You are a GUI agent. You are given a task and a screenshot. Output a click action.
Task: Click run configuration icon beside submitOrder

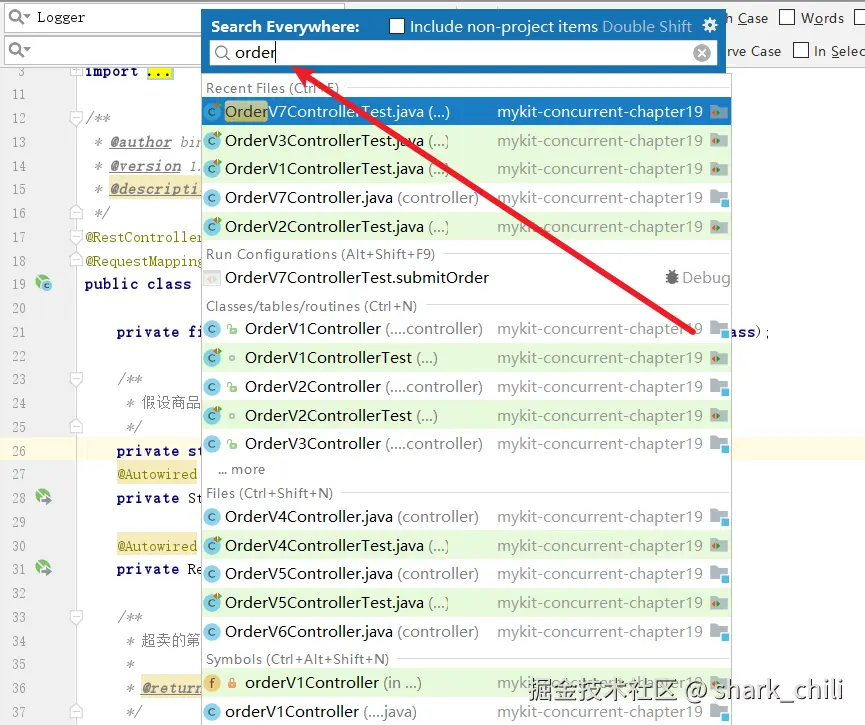click(212, 278)
